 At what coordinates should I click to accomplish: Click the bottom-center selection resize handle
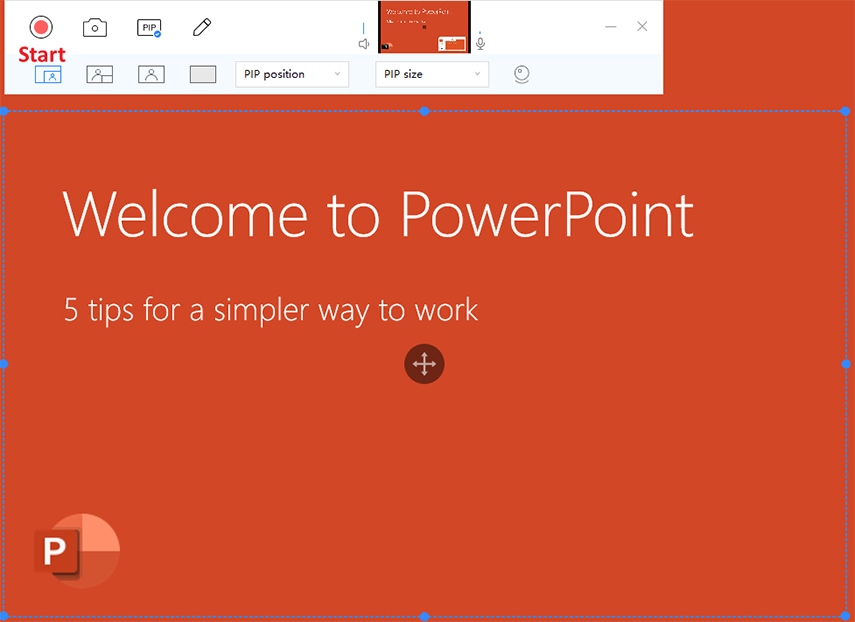[424, 617]
